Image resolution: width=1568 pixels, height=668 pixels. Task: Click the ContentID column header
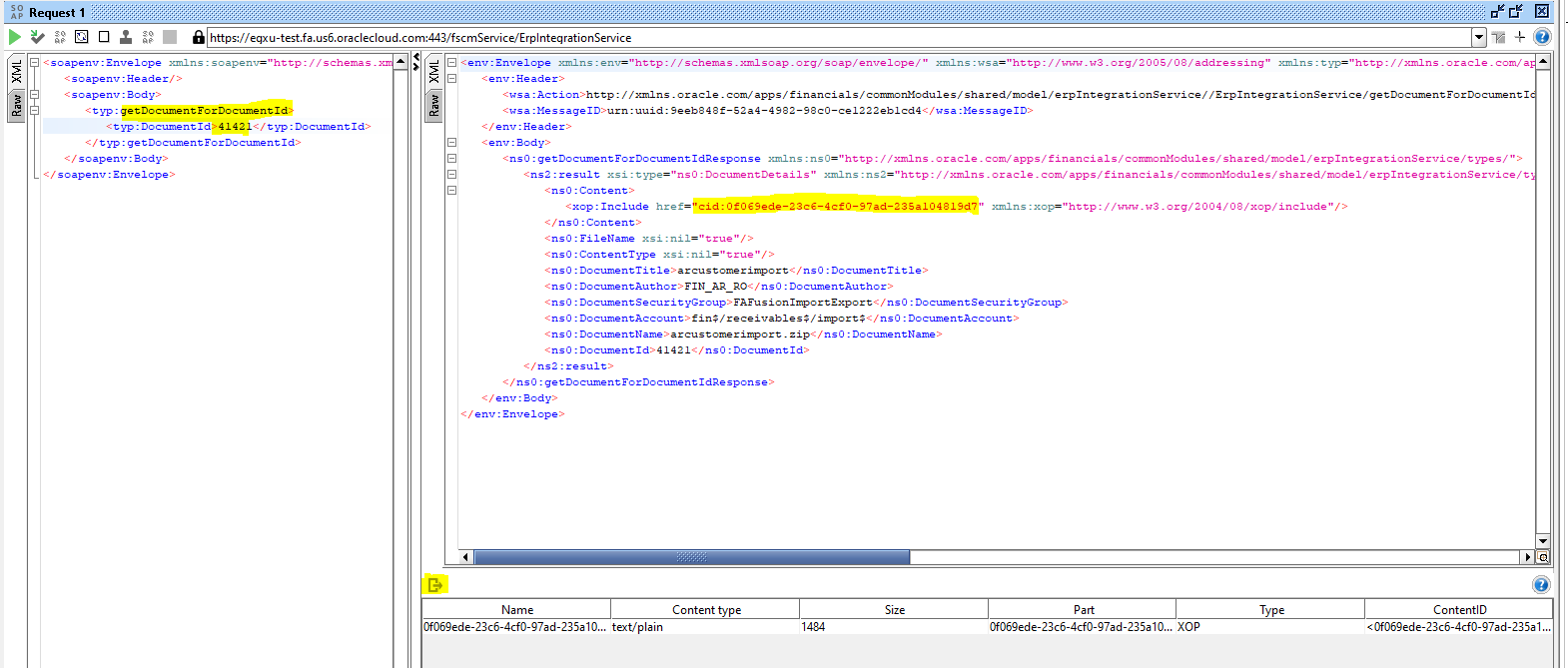1459,609
